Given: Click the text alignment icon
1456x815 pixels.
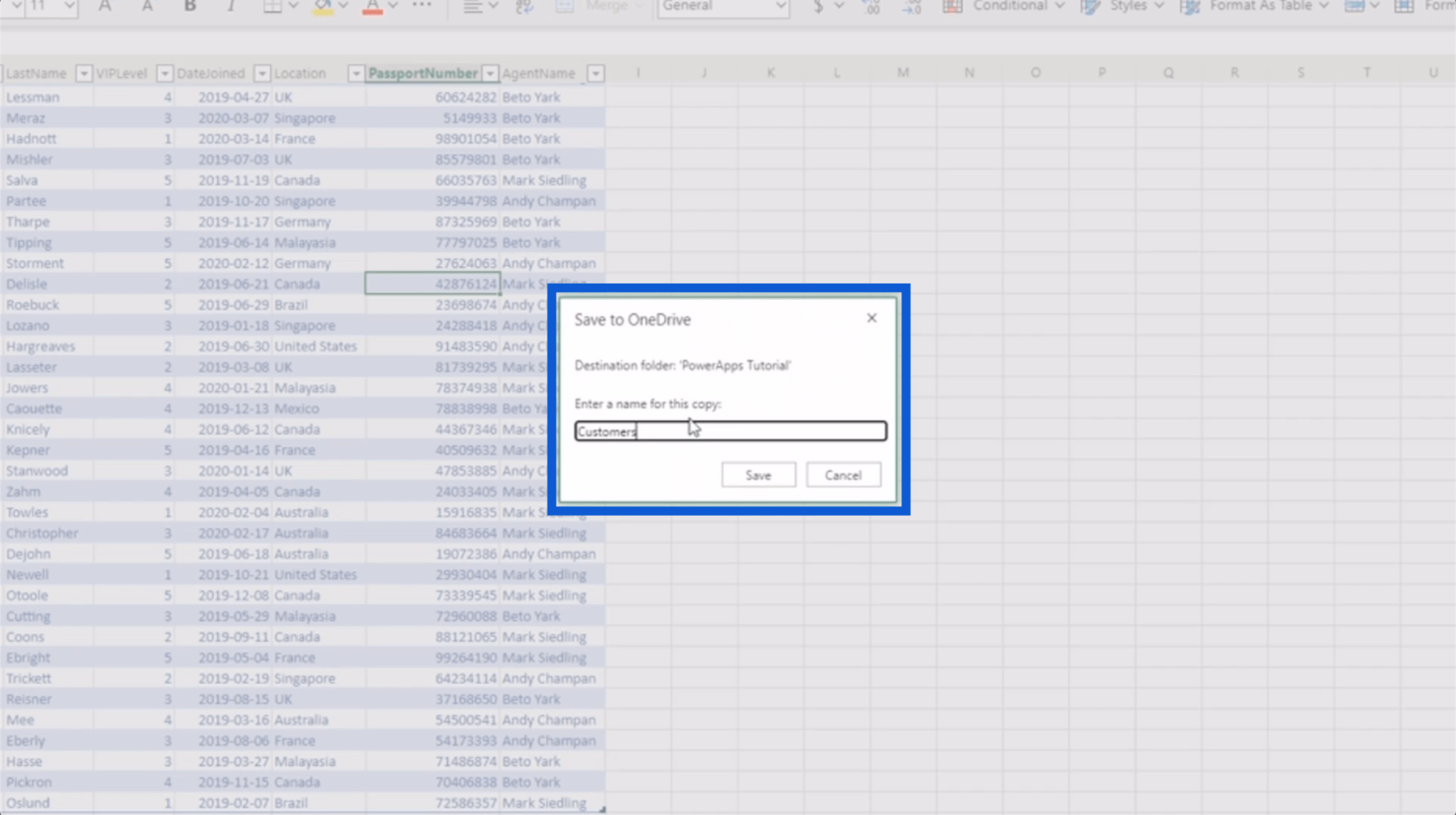Looking at the screenshot, I should [x=472, y=6].
